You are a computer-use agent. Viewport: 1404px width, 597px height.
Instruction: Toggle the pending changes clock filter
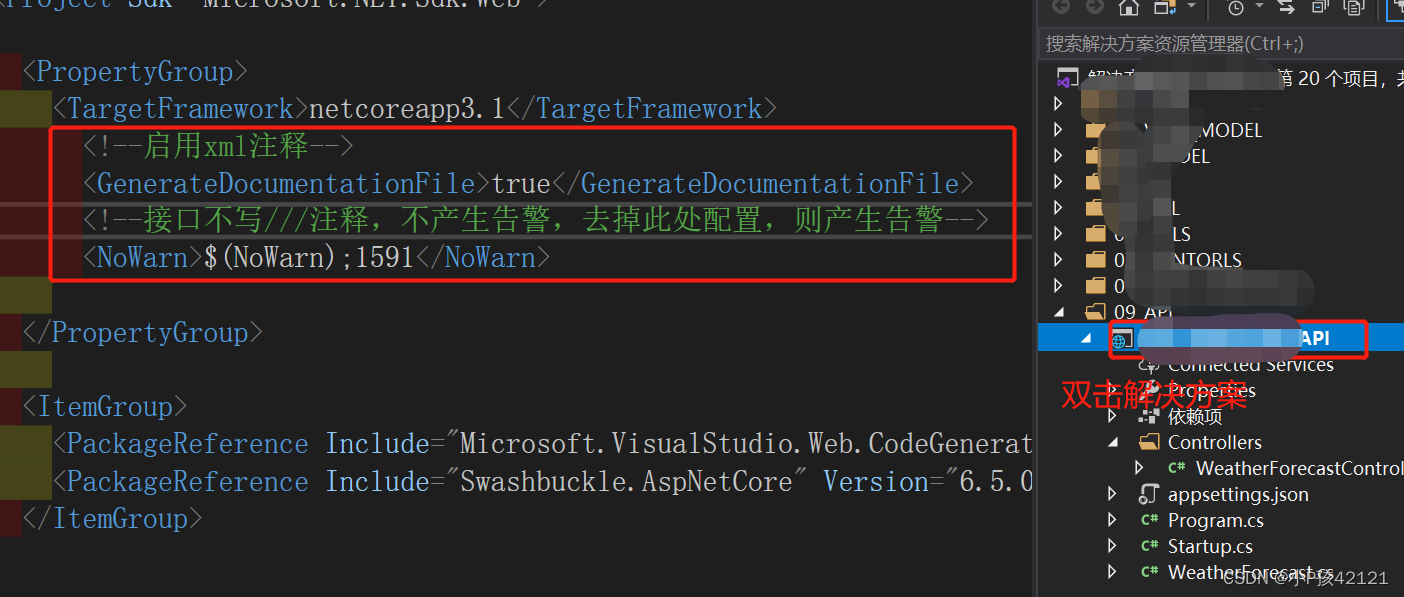[x=1235, y=8]
